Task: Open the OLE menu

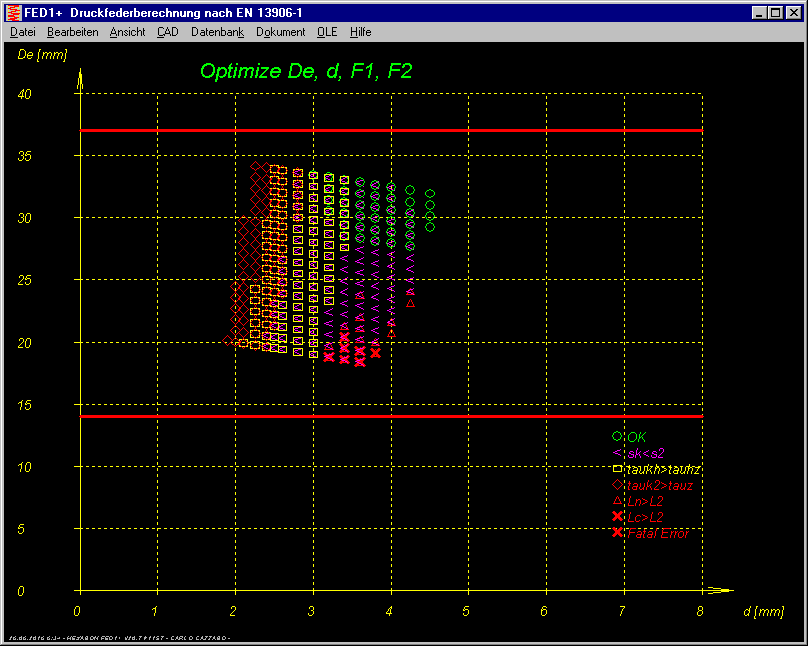Action: click(x=327, y=32)
